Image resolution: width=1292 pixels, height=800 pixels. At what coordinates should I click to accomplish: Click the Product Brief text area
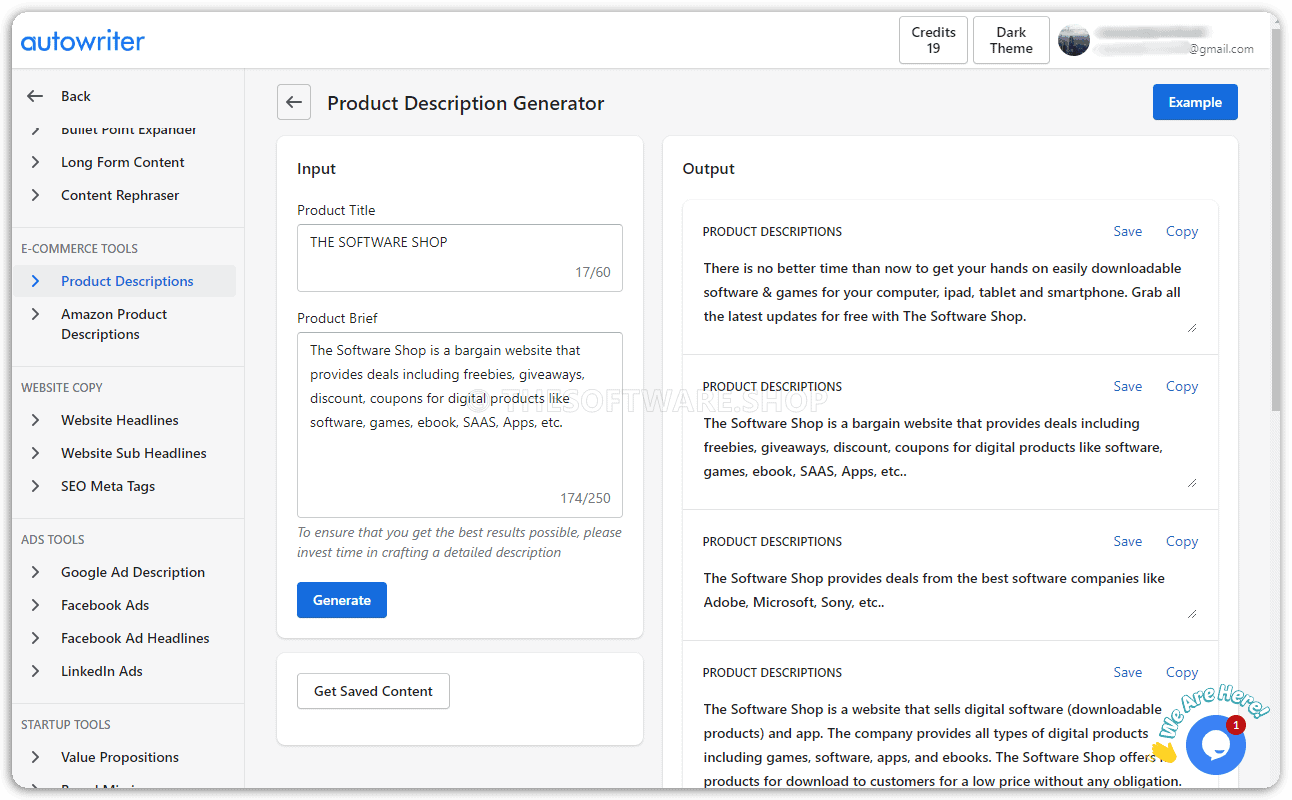click(x=460, y=425)
